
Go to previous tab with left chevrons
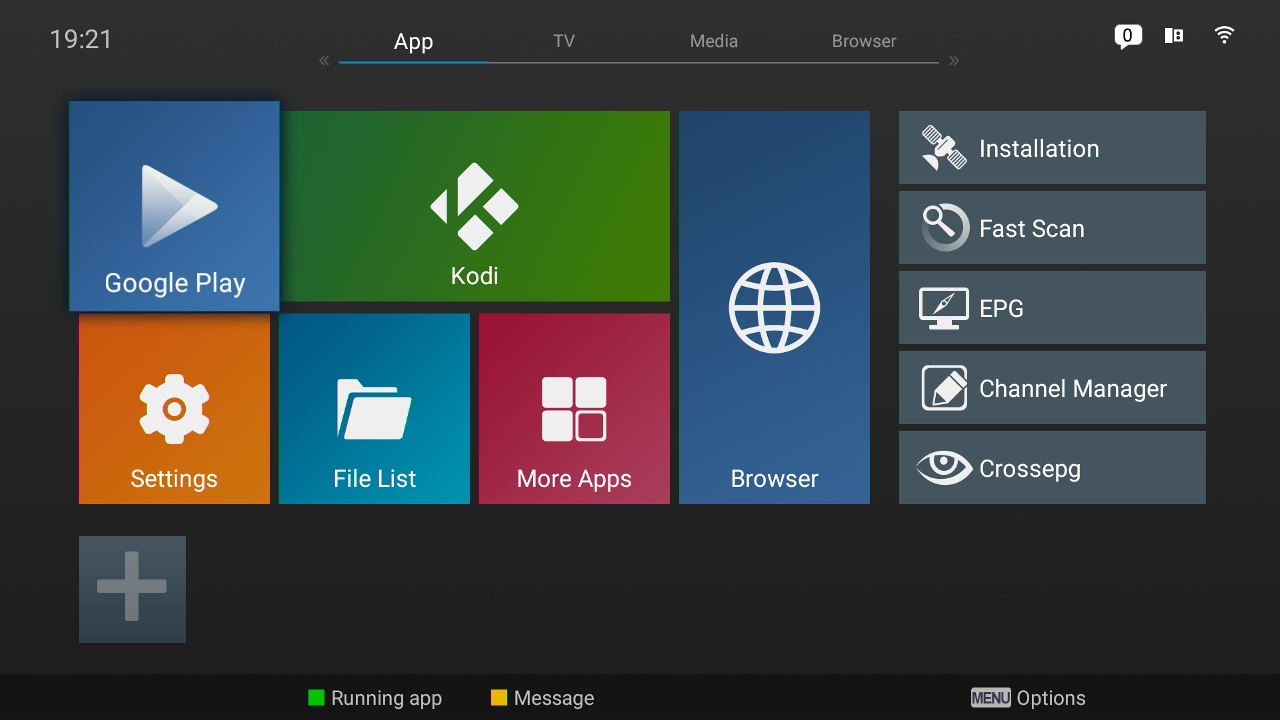click(324, 61)
